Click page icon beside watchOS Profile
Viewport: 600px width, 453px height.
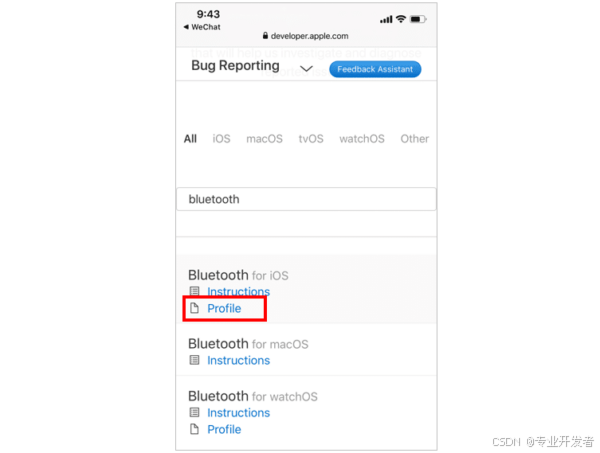pos(194,429)
